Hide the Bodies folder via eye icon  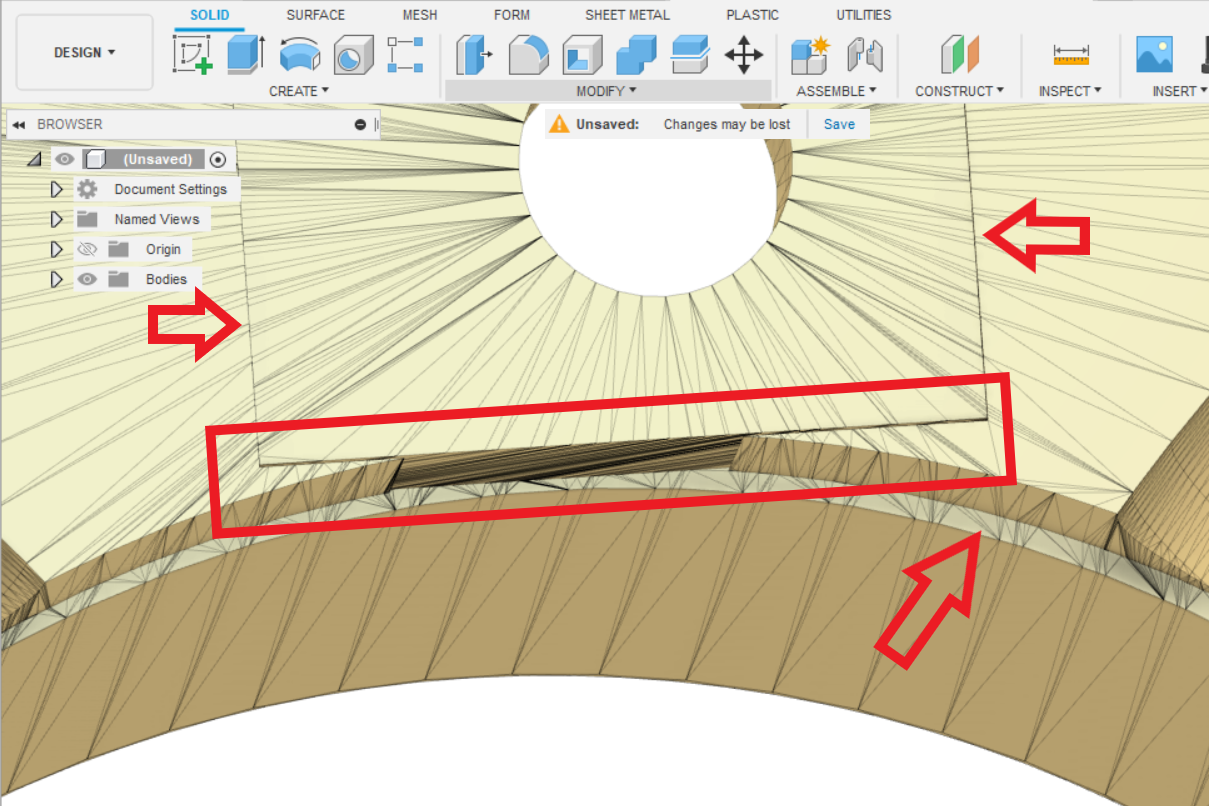click(88, 279)
